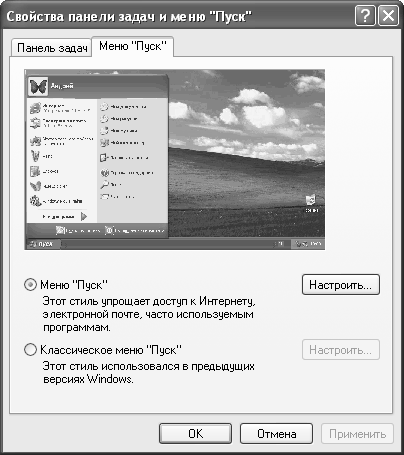
Task: Dismiss changes with the Отмена button
Action: [276, 434]
